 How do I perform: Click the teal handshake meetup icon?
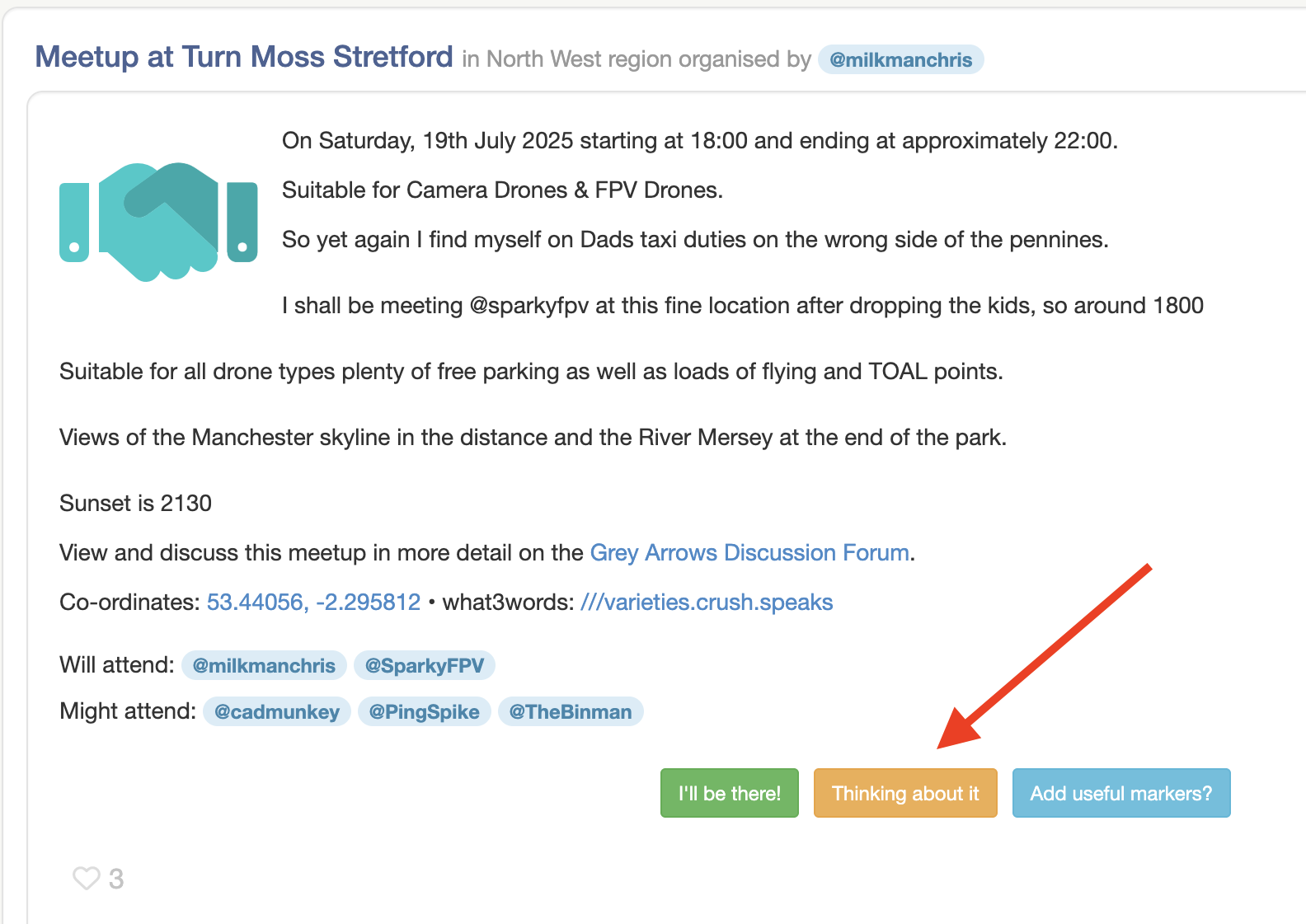(158, 221)
